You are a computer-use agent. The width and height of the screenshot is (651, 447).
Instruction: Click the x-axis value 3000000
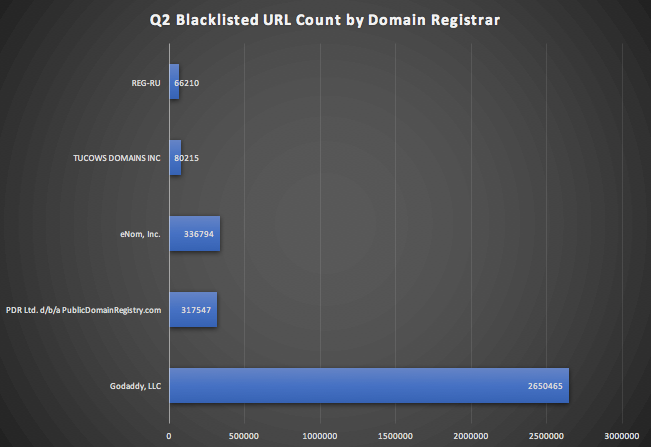coord(622,436)
